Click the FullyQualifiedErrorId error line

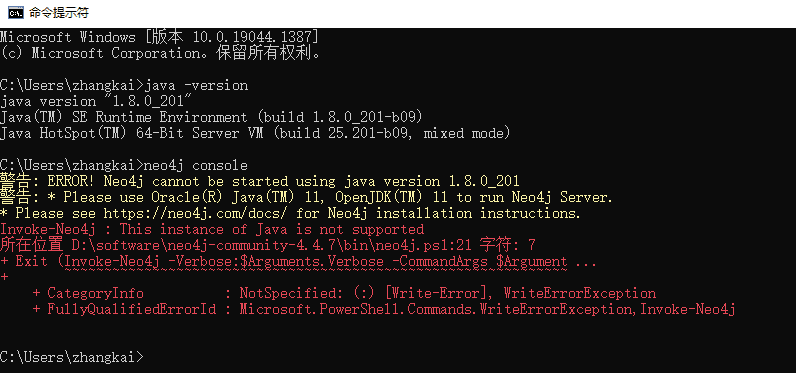click(384, 309)
